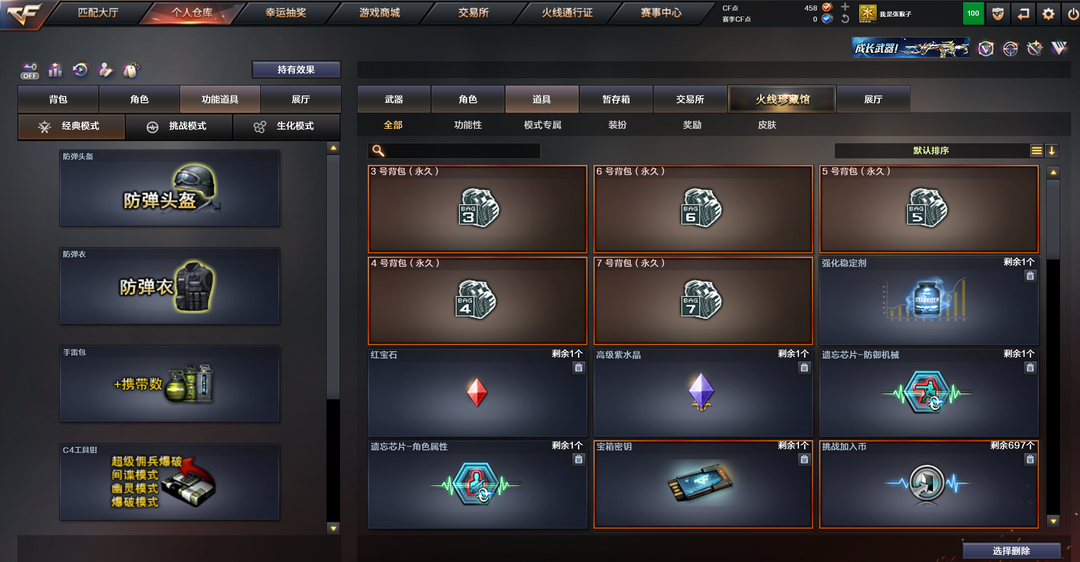Delete 强化稳定剂 with its trash icon
The image size is (1080, 562).
click(x=1030, y=275)
